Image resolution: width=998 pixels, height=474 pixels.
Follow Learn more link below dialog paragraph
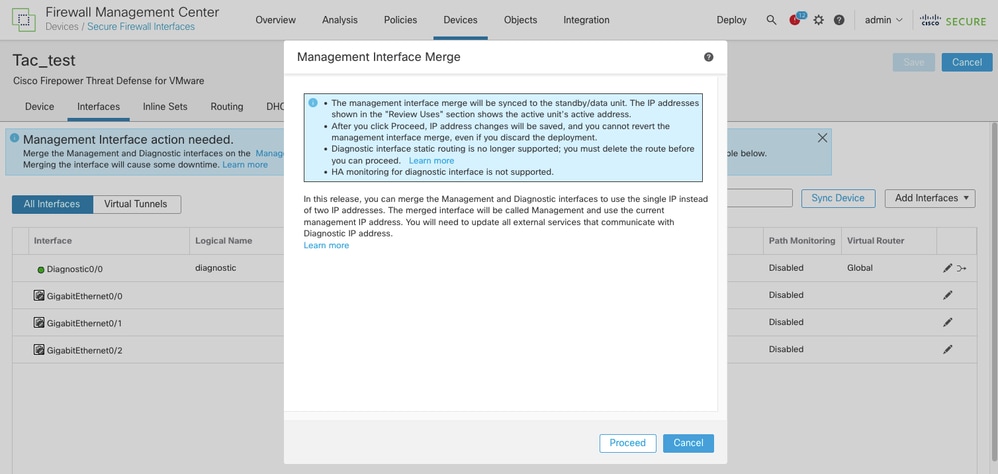coord(327,246)
